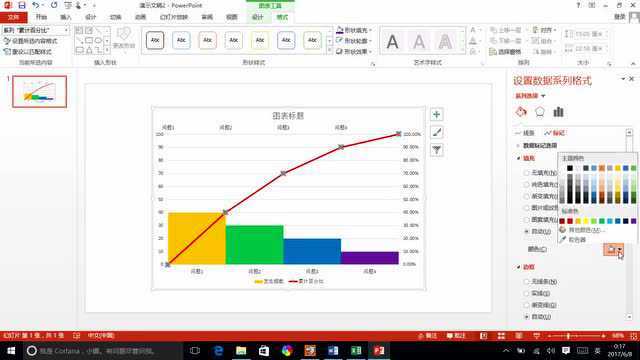640x360 pixels.
Task: Select 纯色填充 solid fill radio button
Action: click(527, 185)
